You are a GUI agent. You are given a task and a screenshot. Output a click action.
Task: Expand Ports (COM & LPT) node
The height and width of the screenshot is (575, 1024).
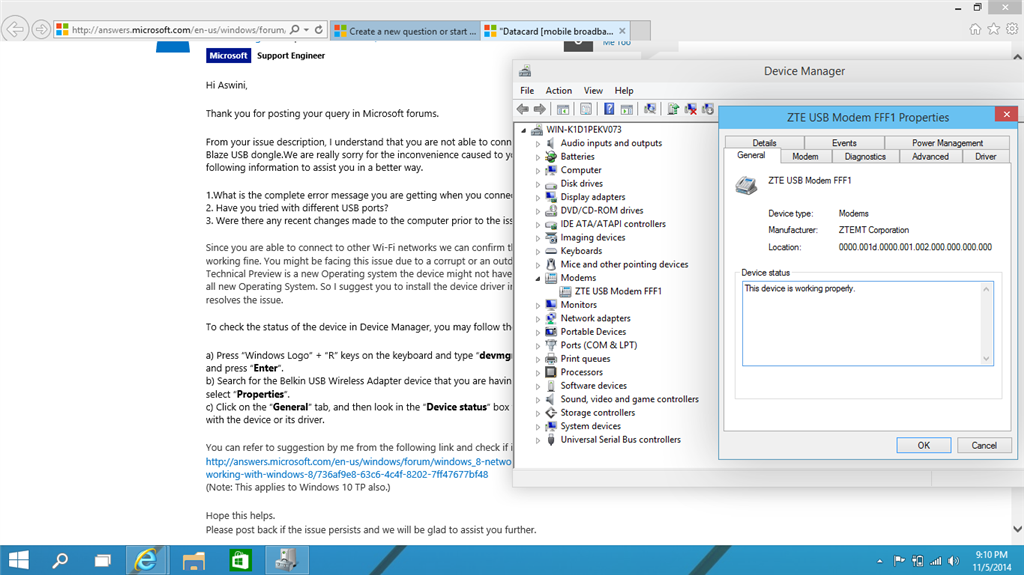click(x=537, y=346)
